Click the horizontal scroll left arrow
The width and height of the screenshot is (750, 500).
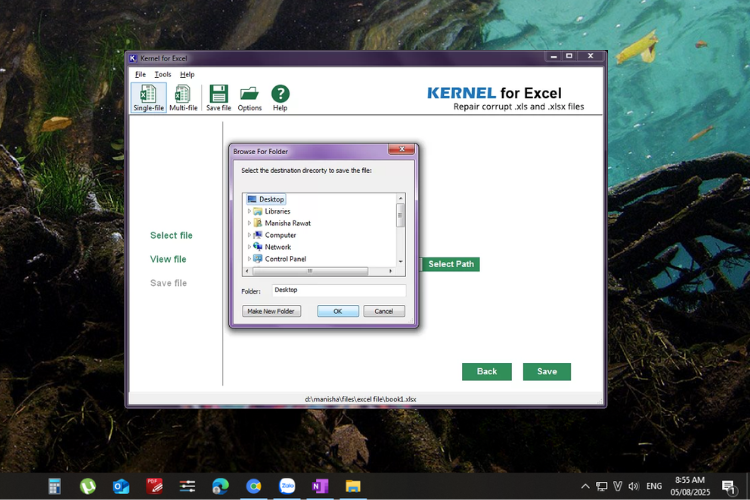(247, 271)
